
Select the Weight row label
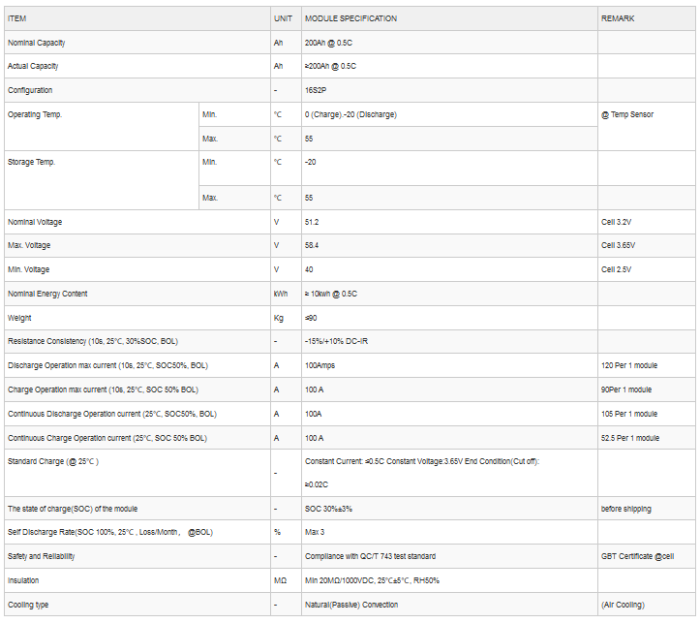click(19, 317)
